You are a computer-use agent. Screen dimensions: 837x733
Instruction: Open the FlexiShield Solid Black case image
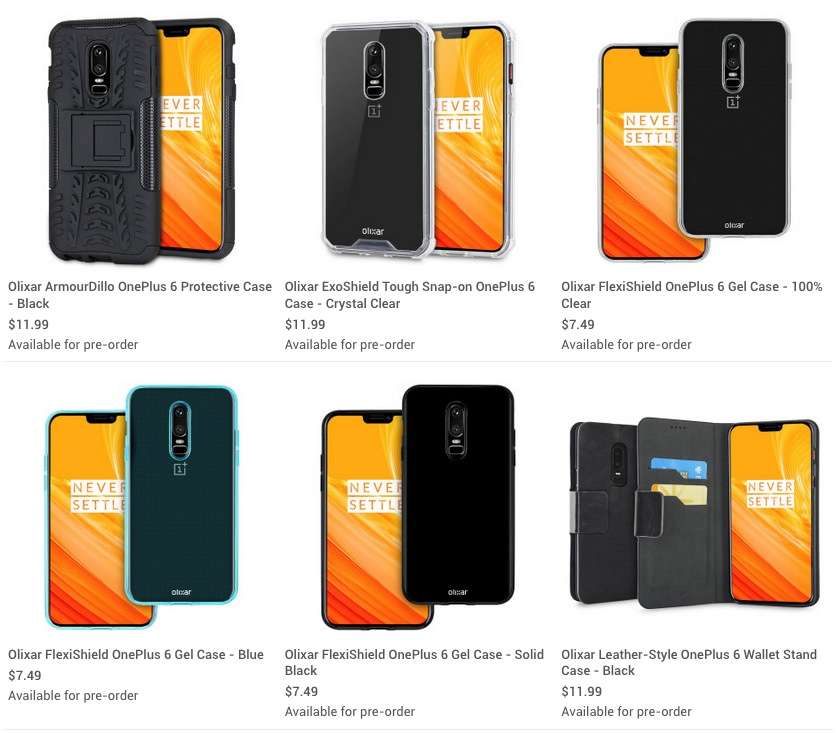[x=418, y=507]
